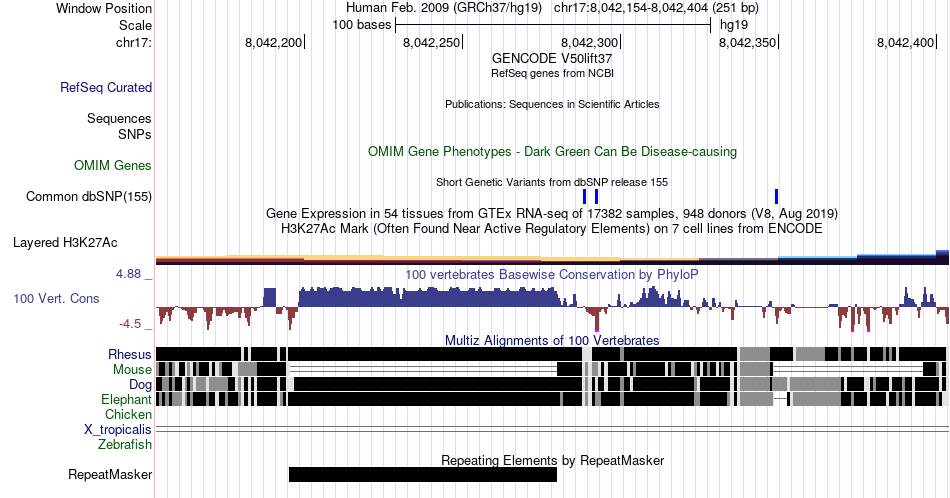Click the 8,042,400 ruler position label
950x498 pixels.
[x=906, y=42]
